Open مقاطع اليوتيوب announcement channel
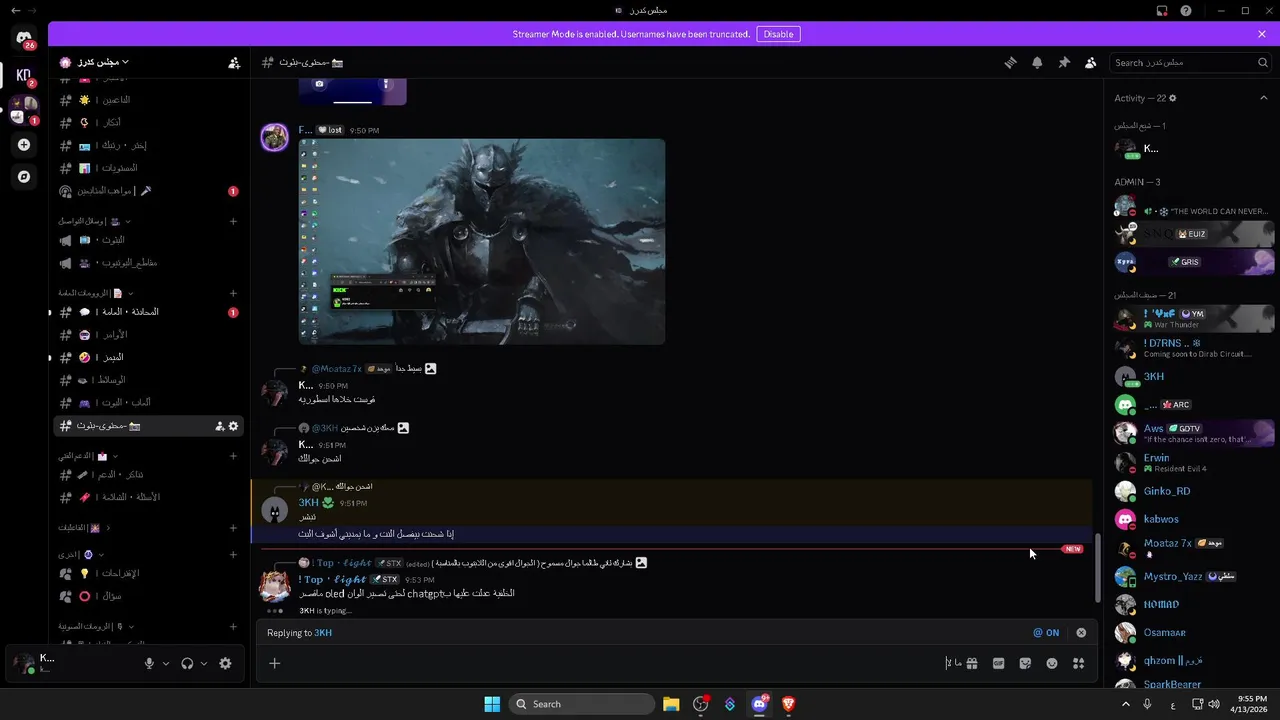 (147, 263)
